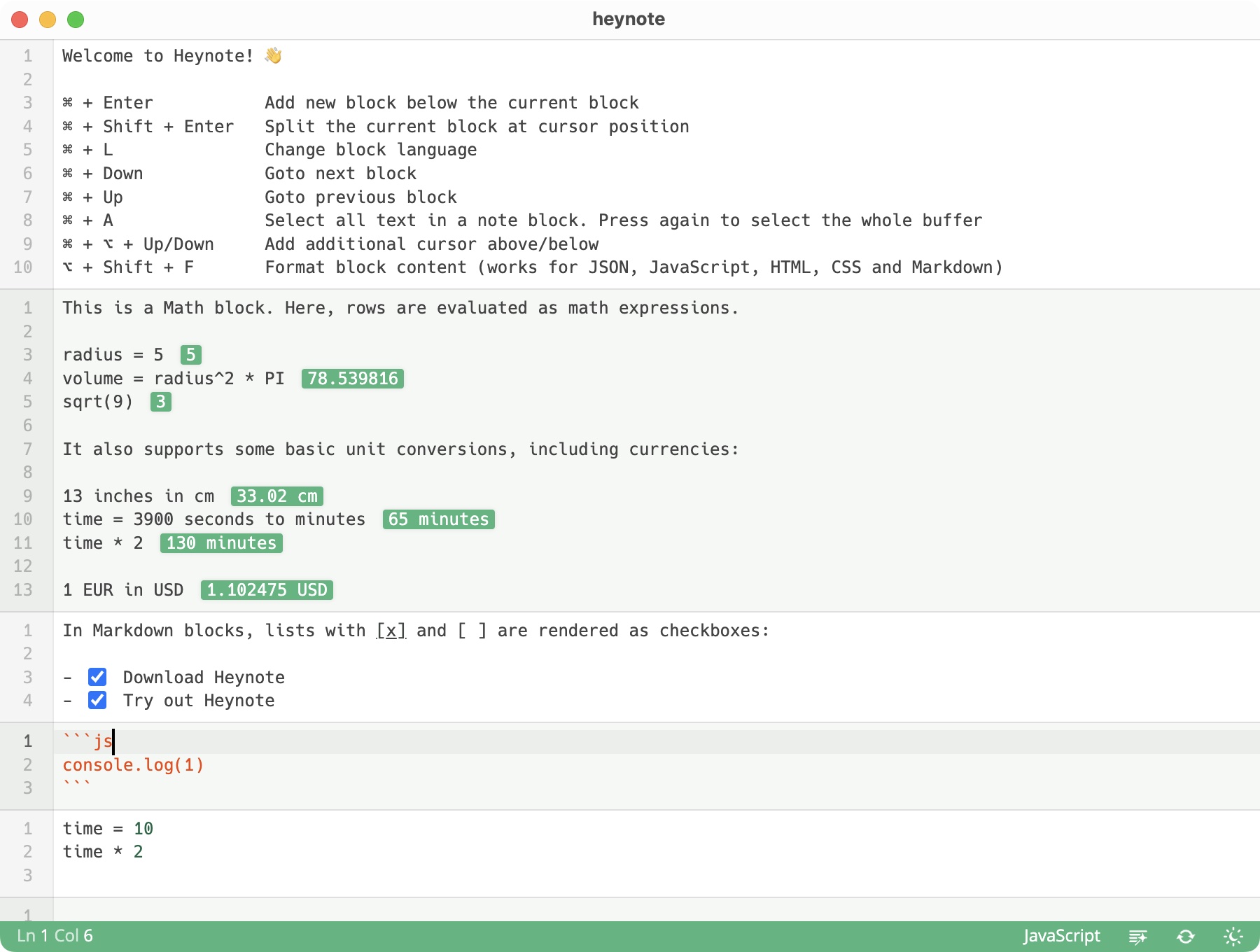Click the waving hand emoji in welcome line
The image size is (1260, 952).
[x=273, y=55]
